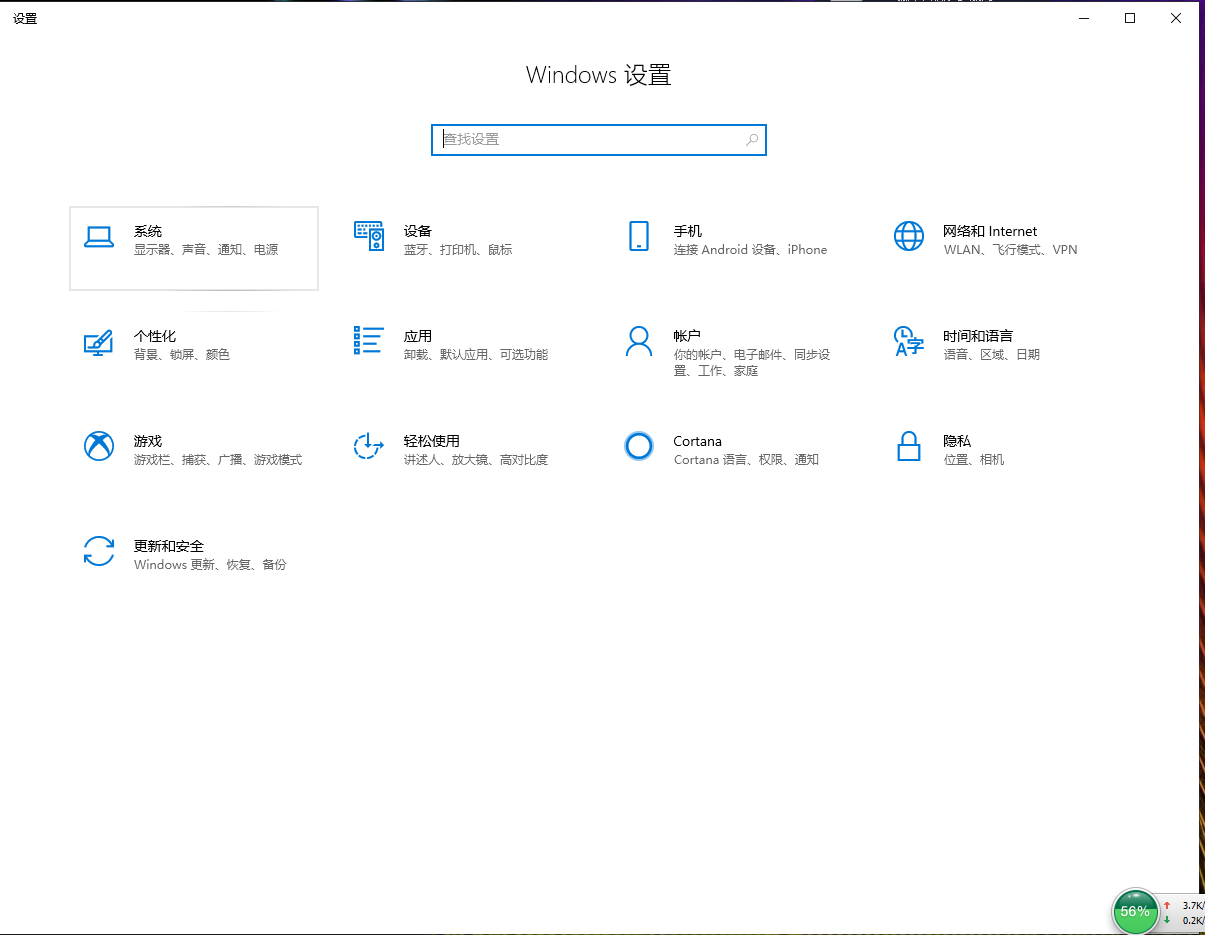This screenshot has width=1205, height=935.
Task: Click the 网络和 Internet title
Action: click(x=990, y=231)
